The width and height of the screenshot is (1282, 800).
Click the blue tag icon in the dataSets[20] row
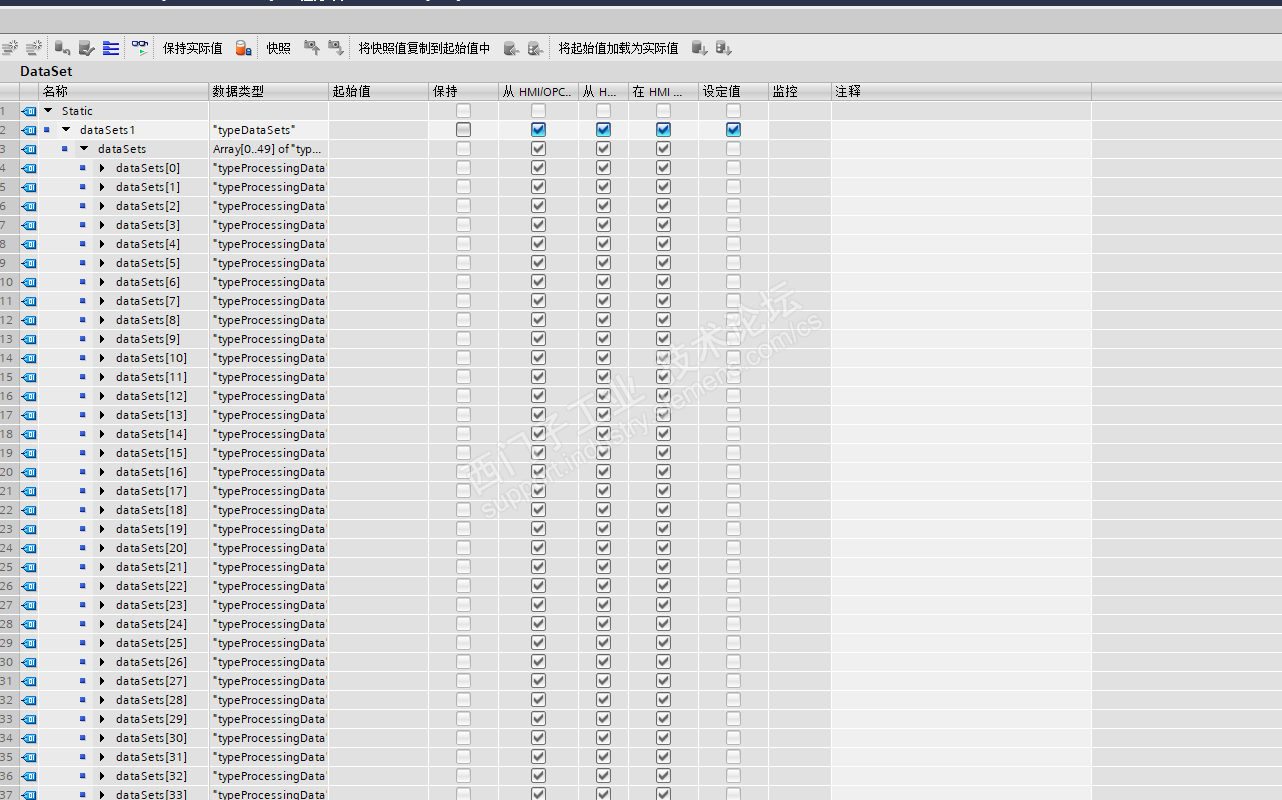pos(29,548)
